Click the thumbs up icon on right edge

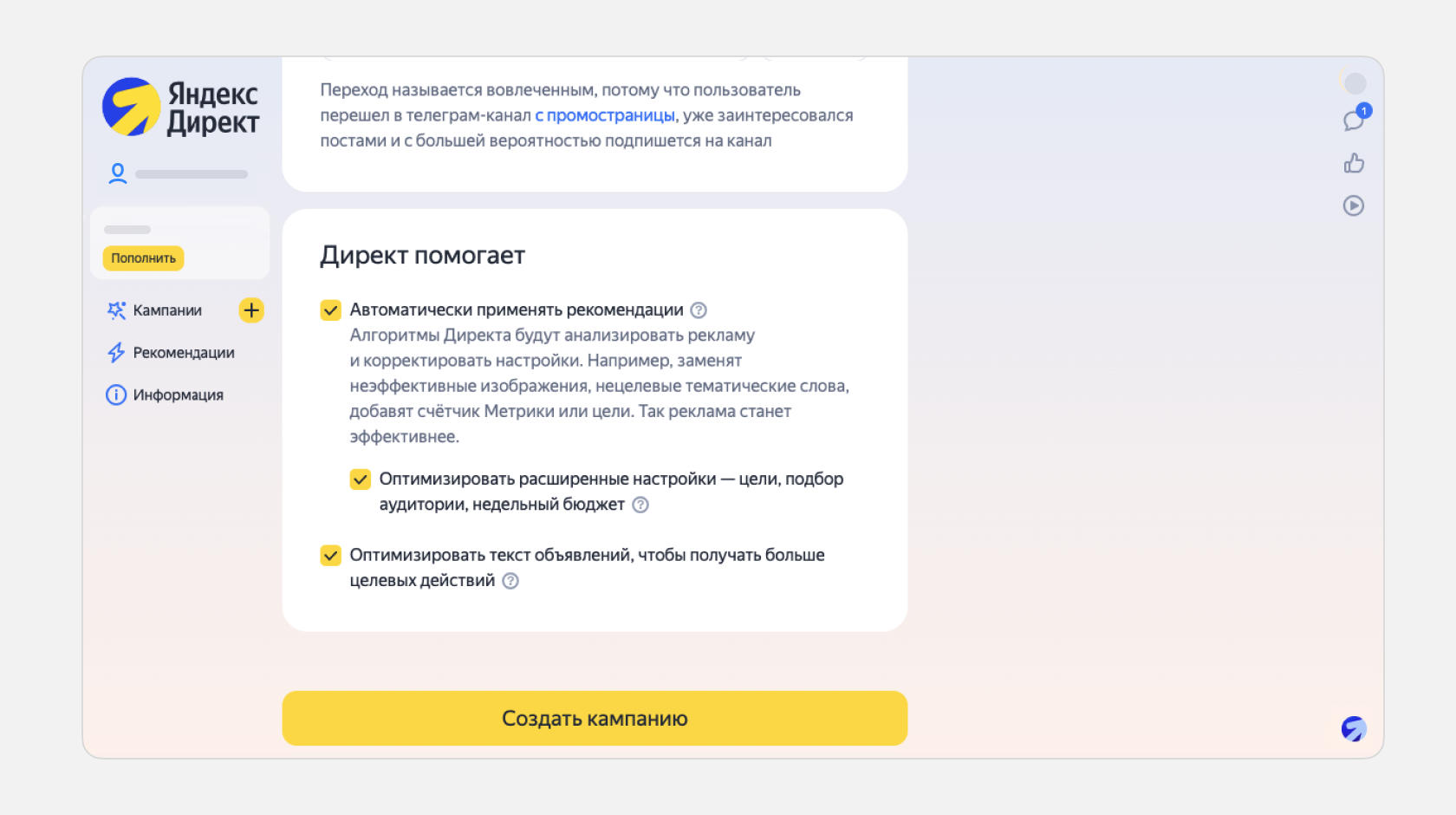(1354, 163)
